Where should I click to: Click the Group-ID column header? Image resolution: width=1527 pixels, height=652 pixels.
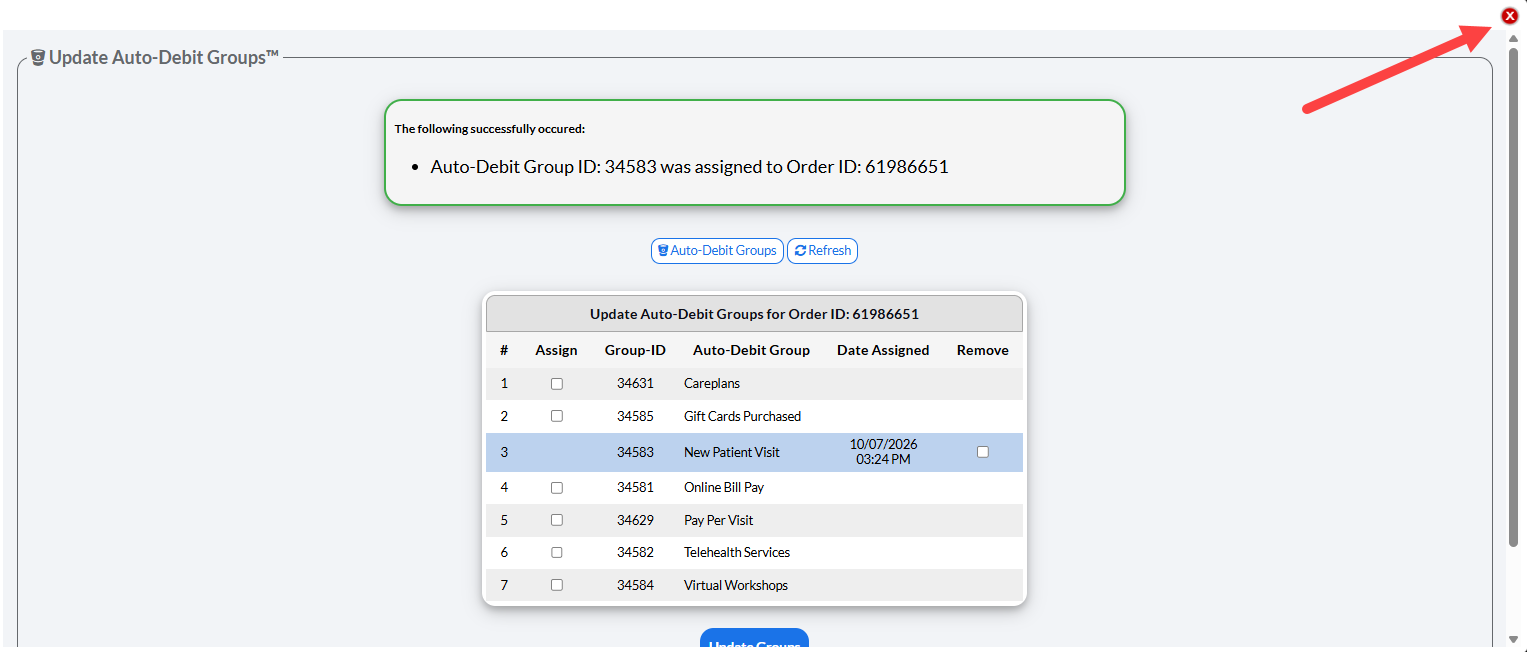635,350
